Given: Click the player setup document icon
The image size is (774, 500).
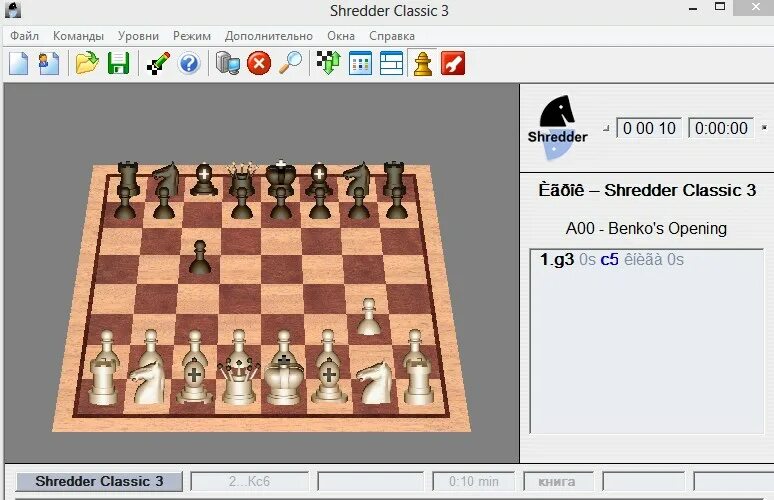Looking at the screenshot, I should coord(49,64).
